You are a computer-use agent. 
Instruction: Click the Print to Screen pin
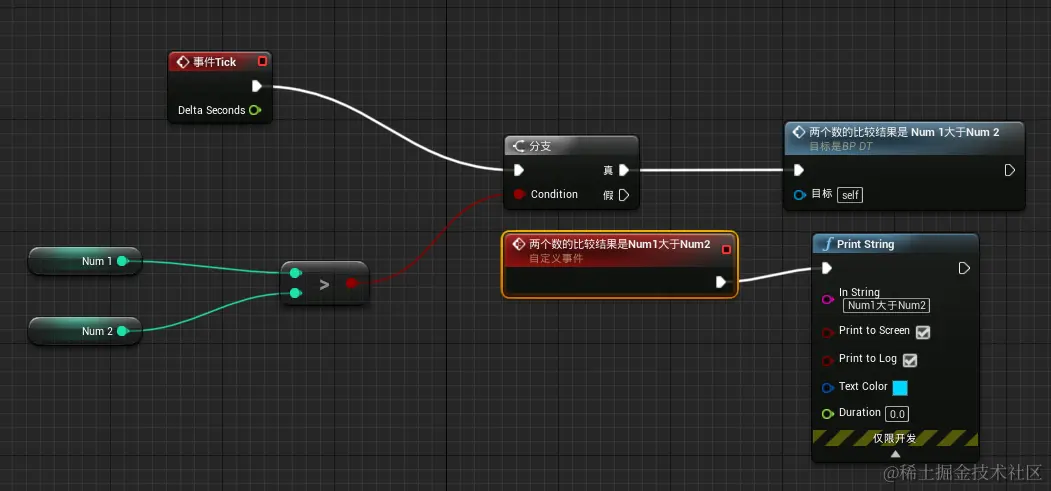coord(828,332)
